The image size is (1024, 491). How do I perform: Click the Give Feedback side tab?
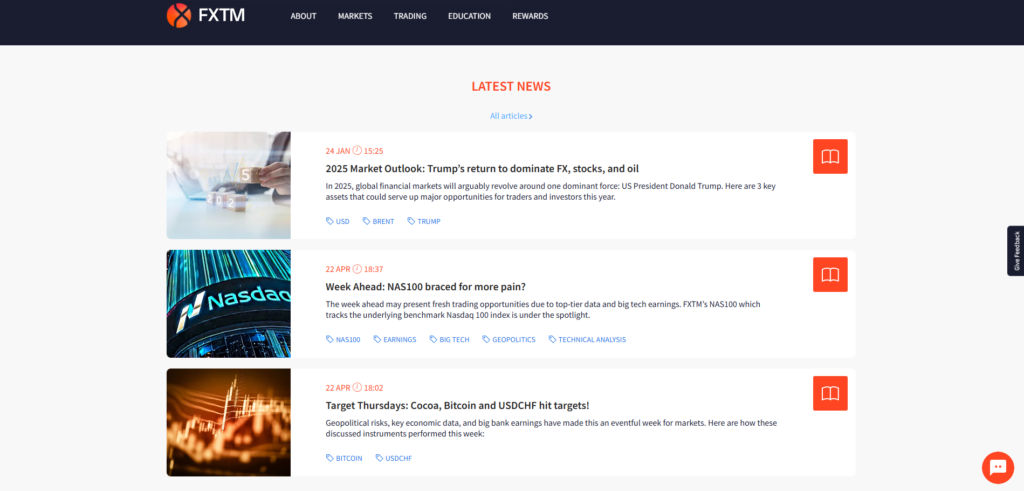pos(1015,251)
